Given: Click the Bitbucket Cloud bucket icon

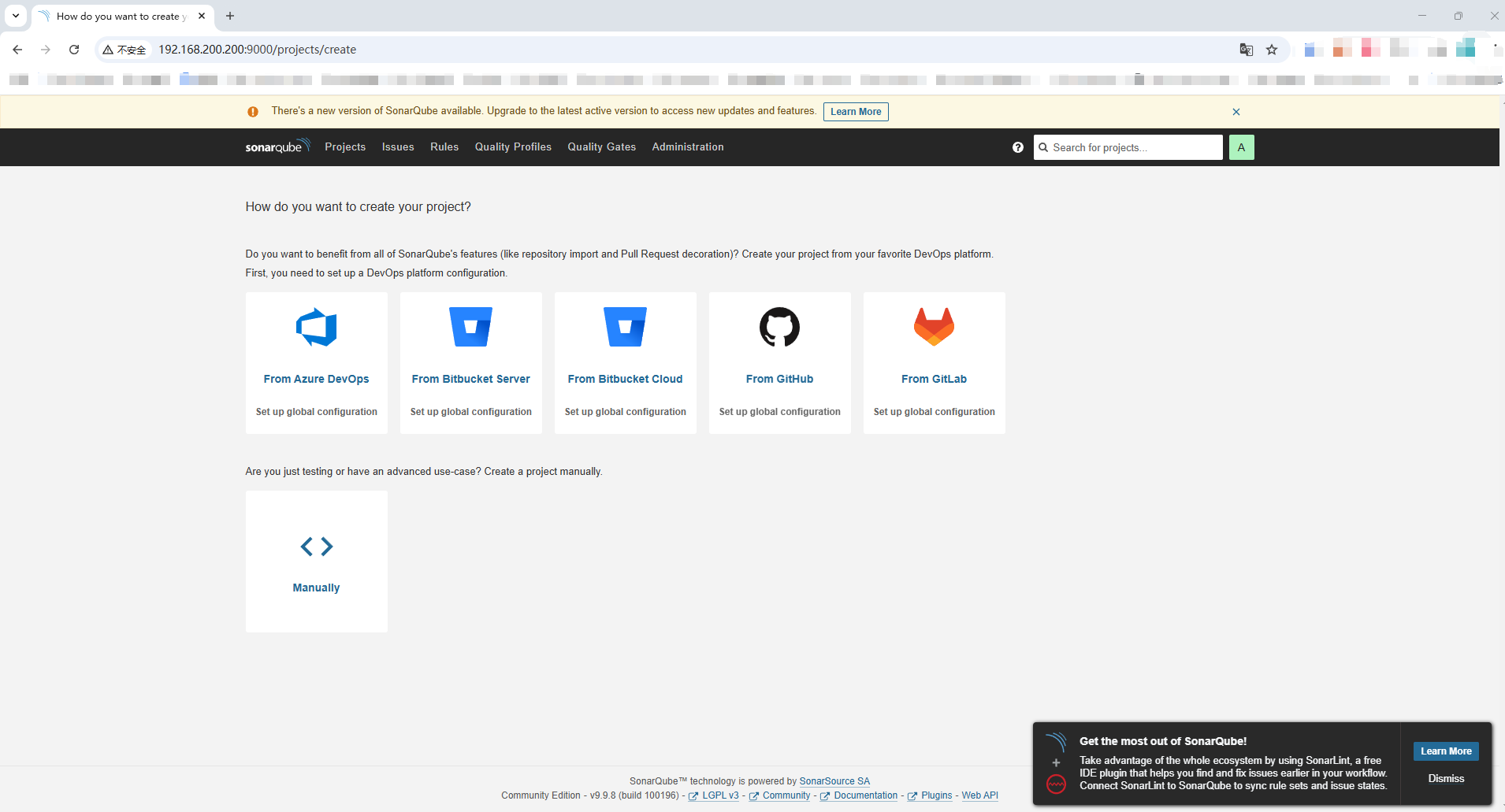Looking at the screenshot, I should tap(625, 327).
